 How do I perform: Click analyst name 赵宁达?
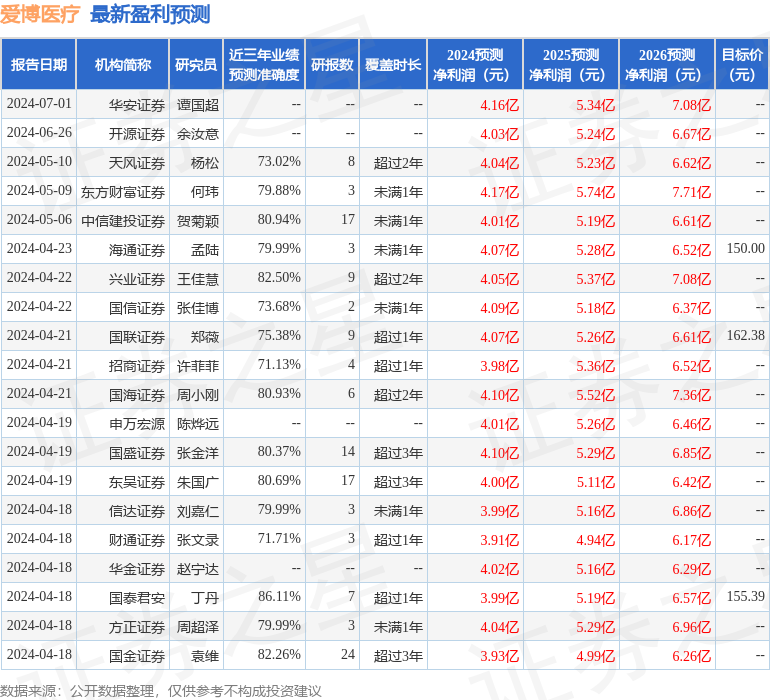198,569
